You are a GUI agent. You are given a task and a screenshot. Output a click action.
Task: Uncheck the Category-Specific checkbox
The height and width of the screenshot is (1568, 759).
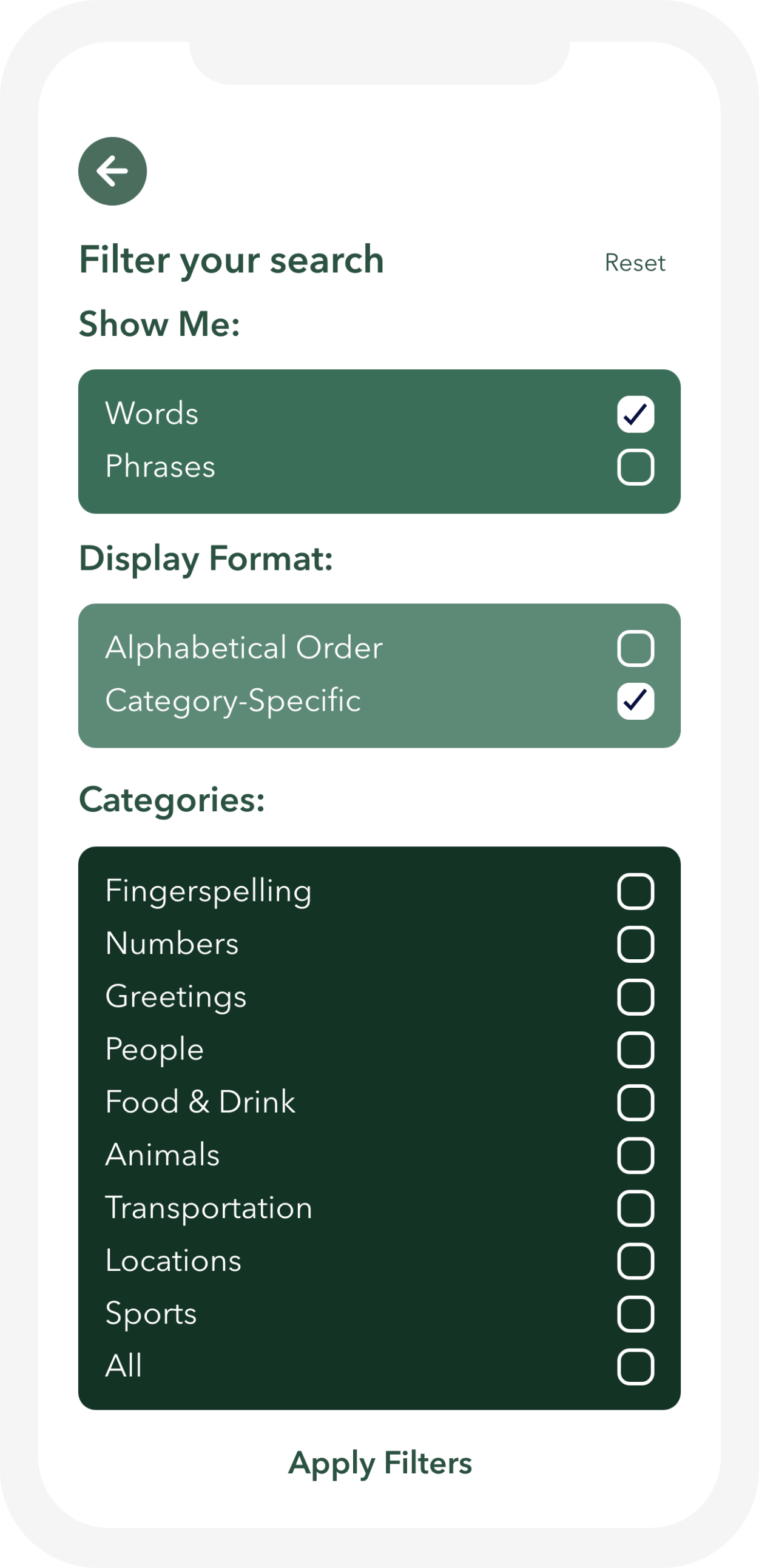coord(635,701)
